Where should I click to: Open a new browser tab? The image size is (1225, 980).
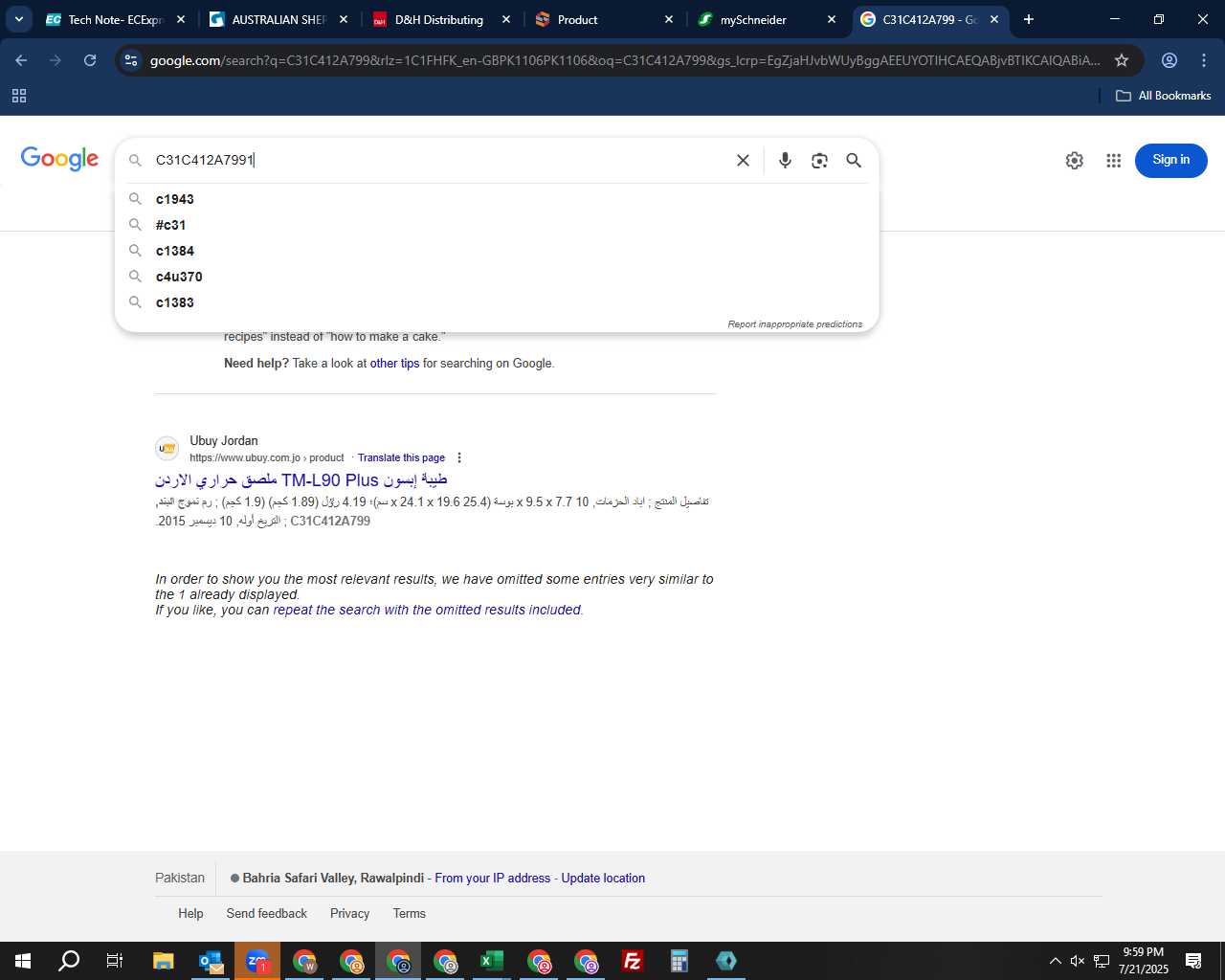click(1029, 19)
